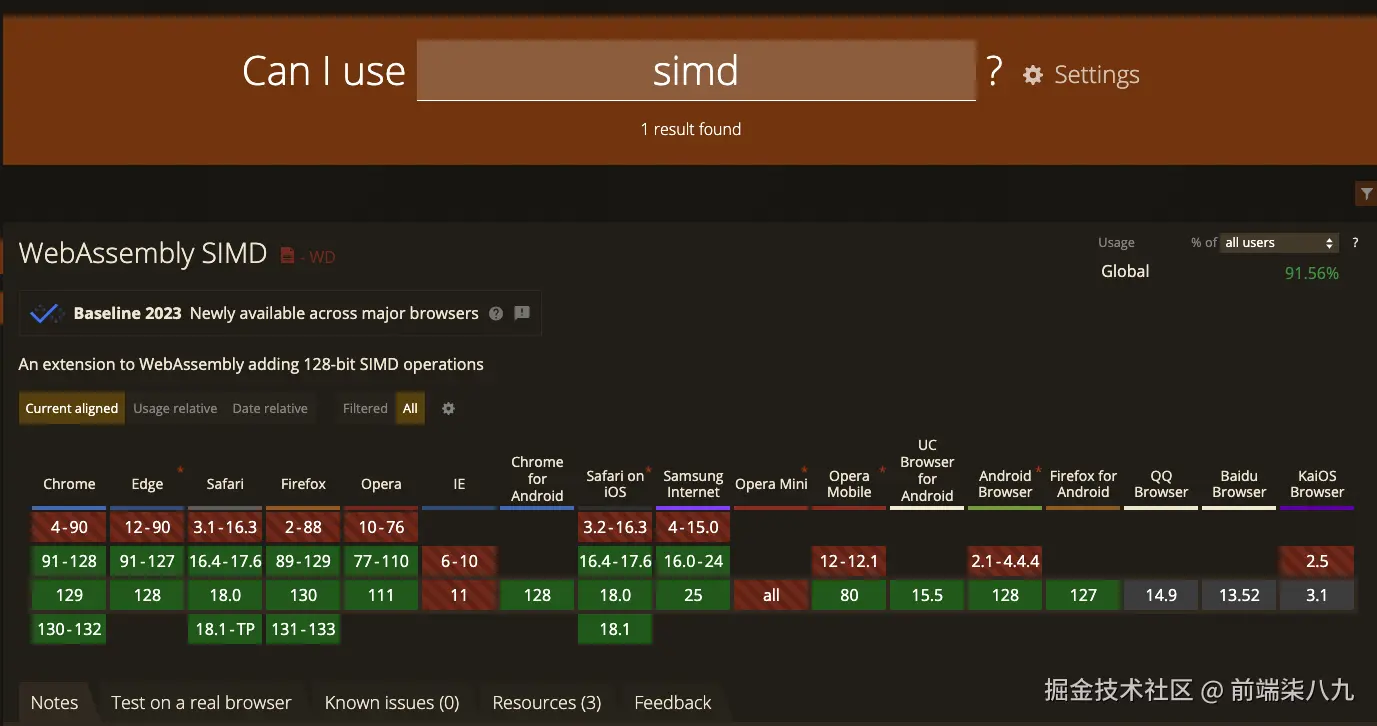1377x726 pixels.
Task: Click IE 6-10 cell
Action: 459,561
